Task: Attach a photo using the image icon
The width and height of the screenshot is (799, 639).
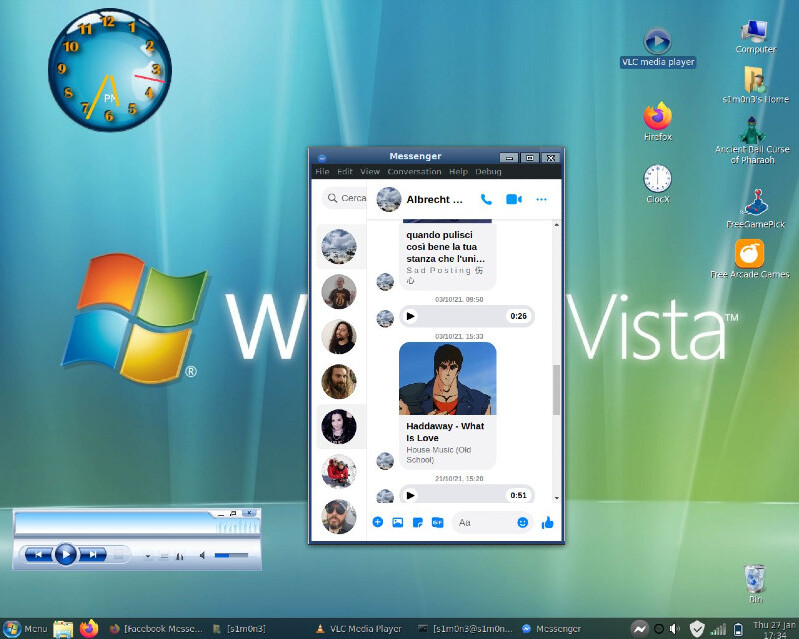Action: click(x=397, y=522)
